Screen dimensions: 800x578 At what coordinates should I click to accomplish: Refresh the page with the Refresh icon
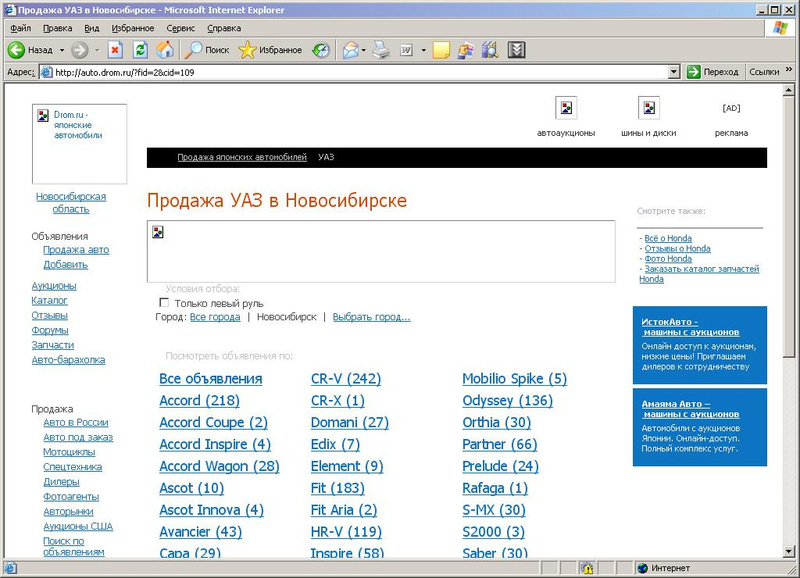point(140,49)
